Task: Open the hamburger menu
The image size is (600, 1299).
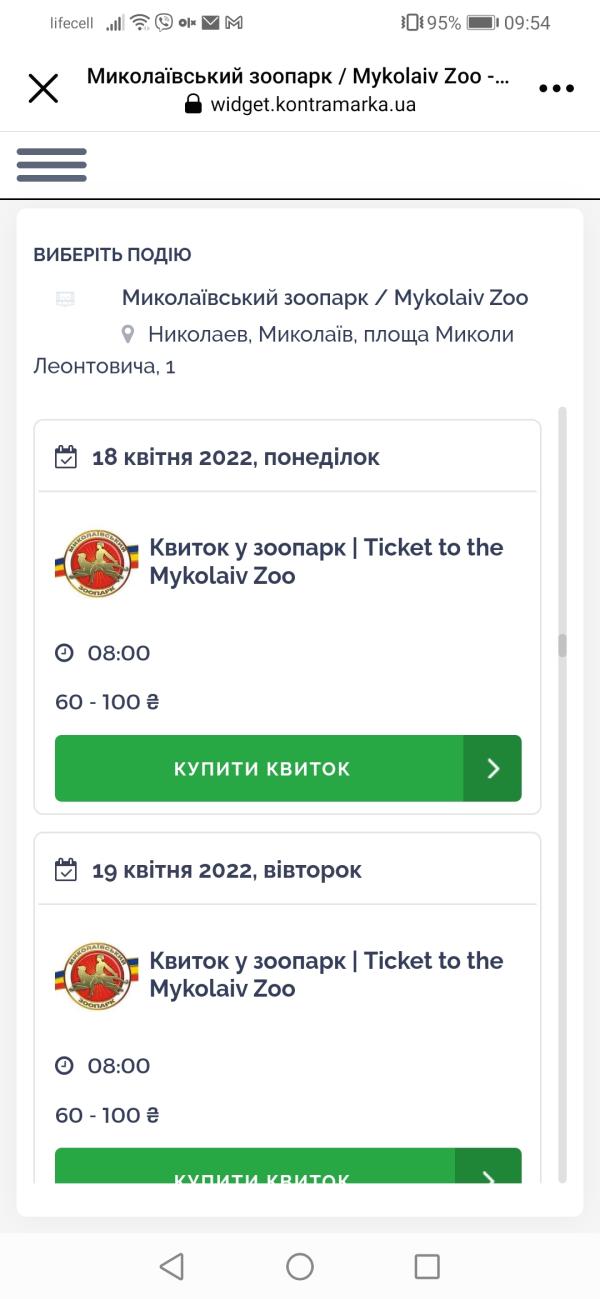Action: (x=51, y=163)
